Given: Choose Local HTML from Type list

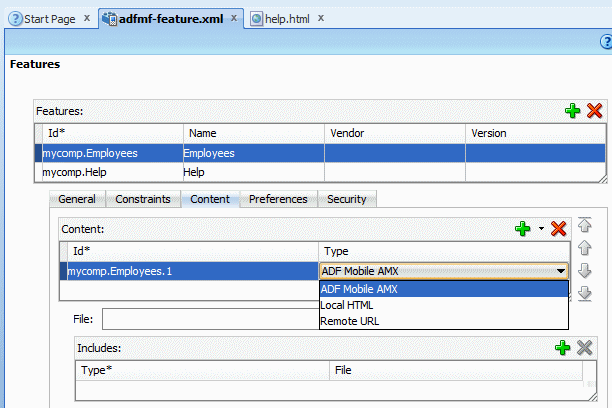Looking at the screenshot, I should 346,305.
